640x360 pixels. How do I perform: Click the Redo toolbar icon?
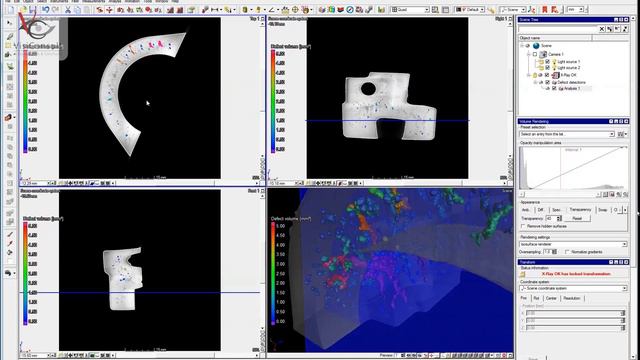tap(56, 9)
